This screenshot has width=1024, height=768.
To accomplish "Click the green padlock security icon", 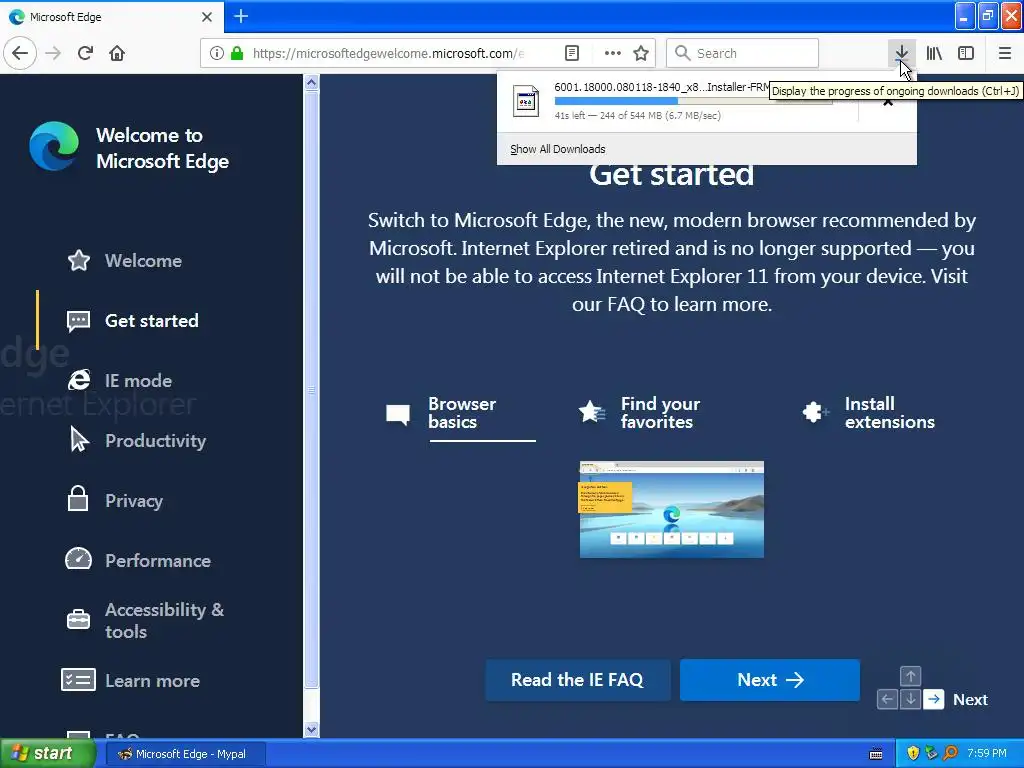I will coord(237,53).
